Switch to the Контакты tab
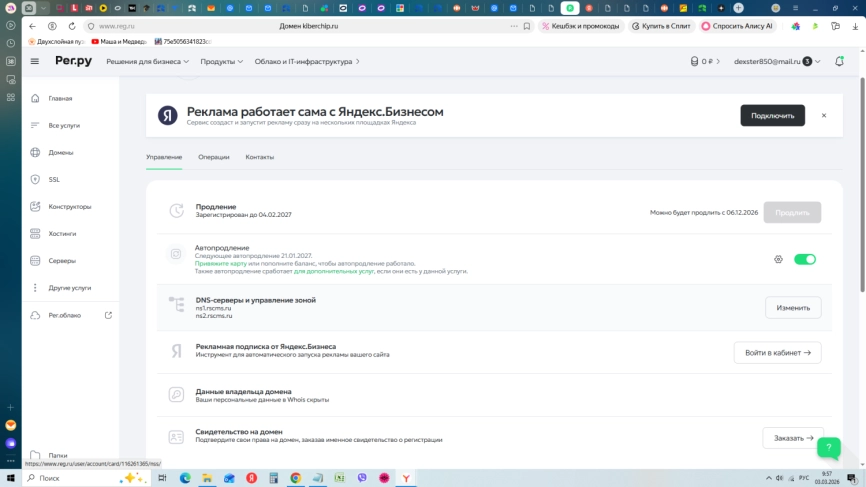 coord(260,157)
